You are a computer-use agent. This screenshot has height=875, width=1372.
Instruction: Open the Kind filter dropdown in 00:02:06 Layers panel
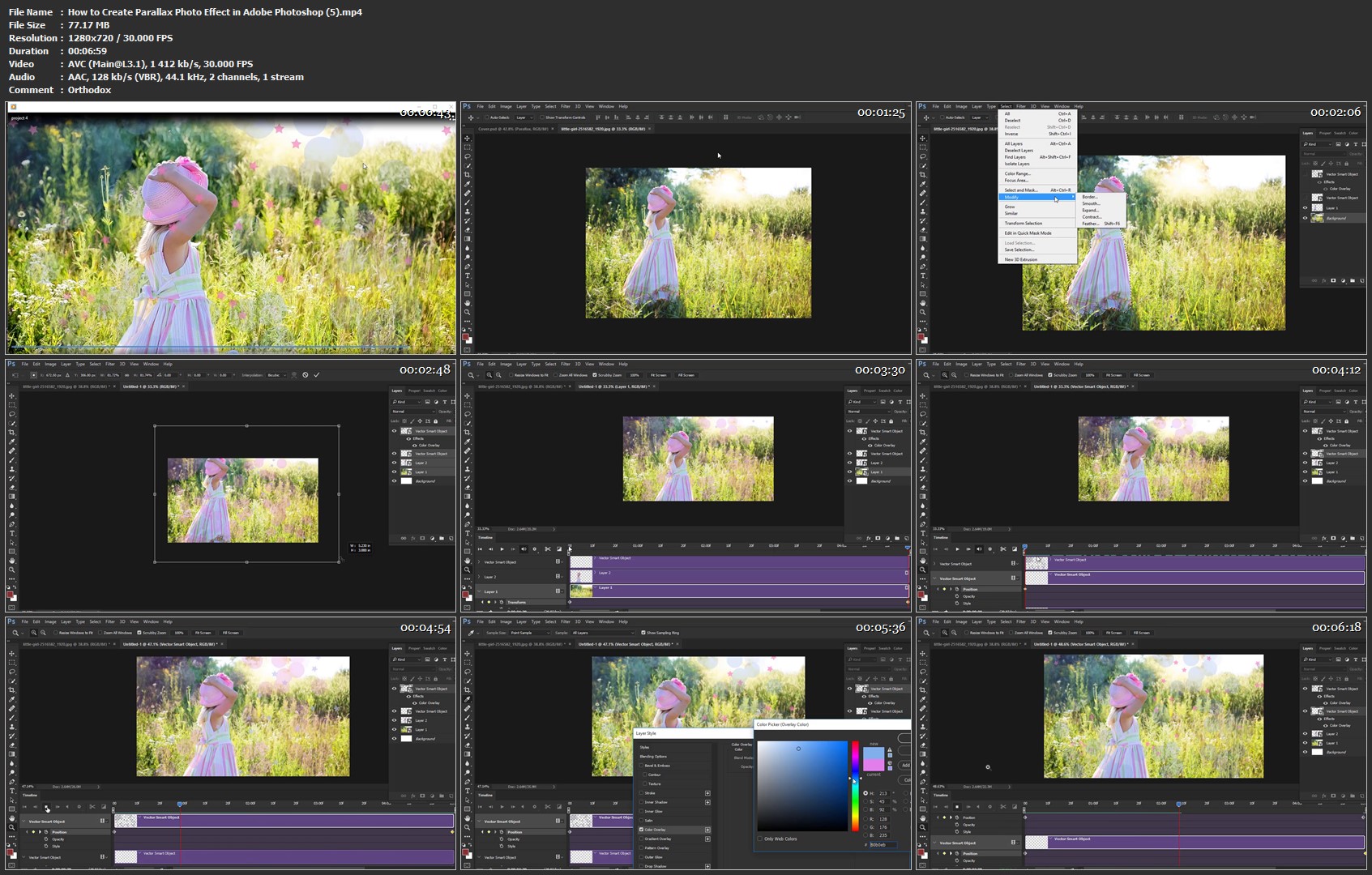coord(1317,144)
